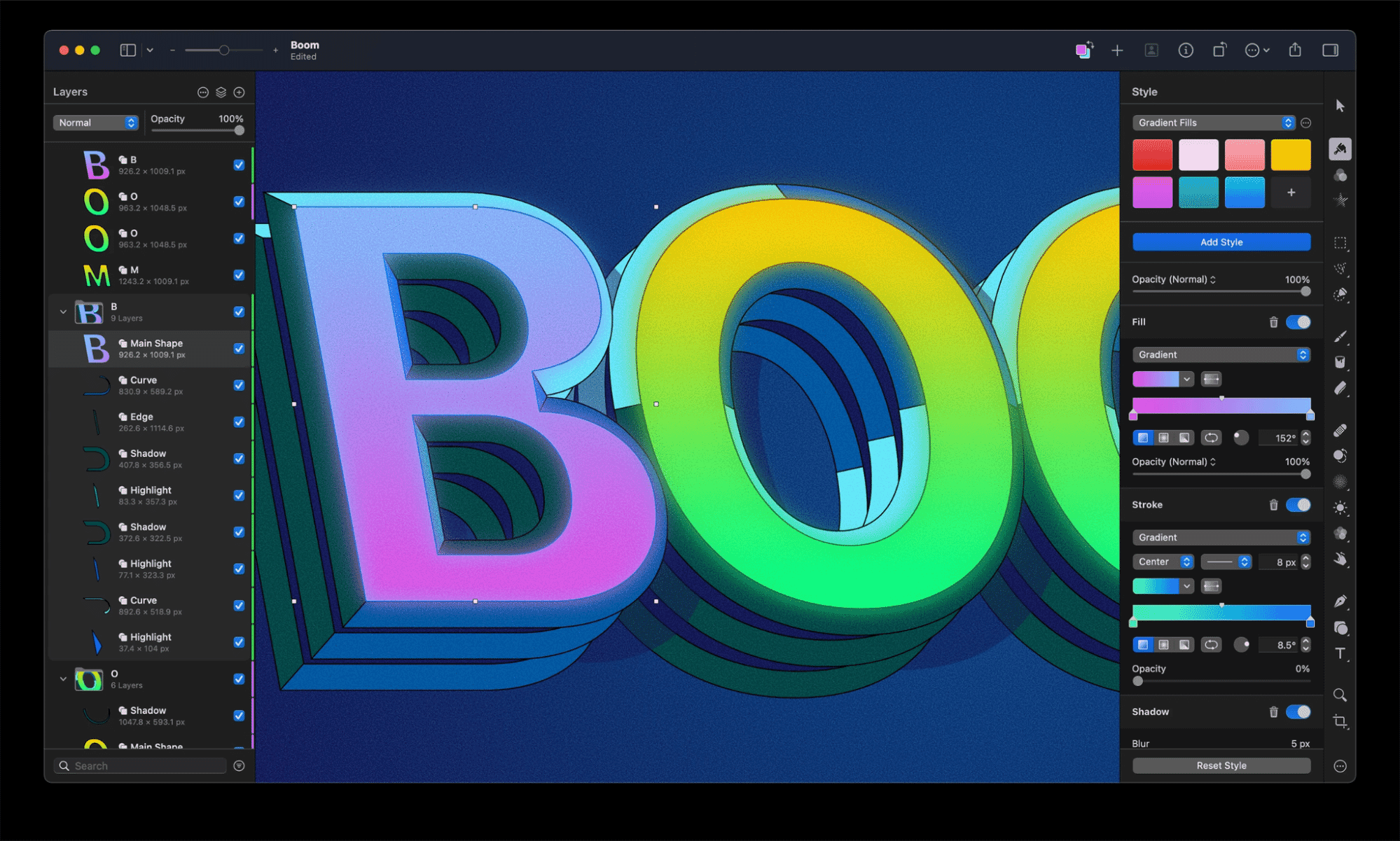Select the Pen tool in the right toolbar

[1340, 601]
